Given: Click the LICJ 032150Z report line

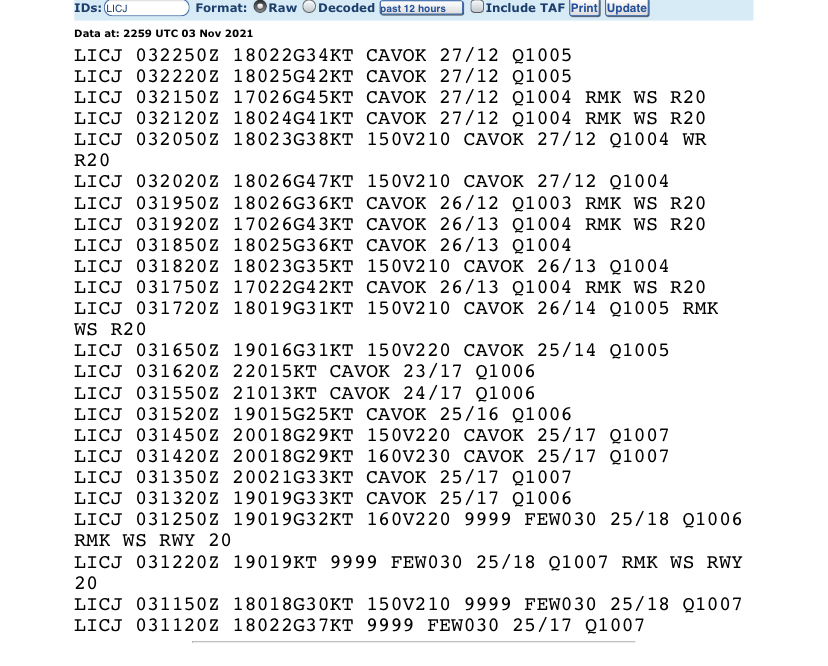Looking at the screenshot, I should [x=390, y=98].
